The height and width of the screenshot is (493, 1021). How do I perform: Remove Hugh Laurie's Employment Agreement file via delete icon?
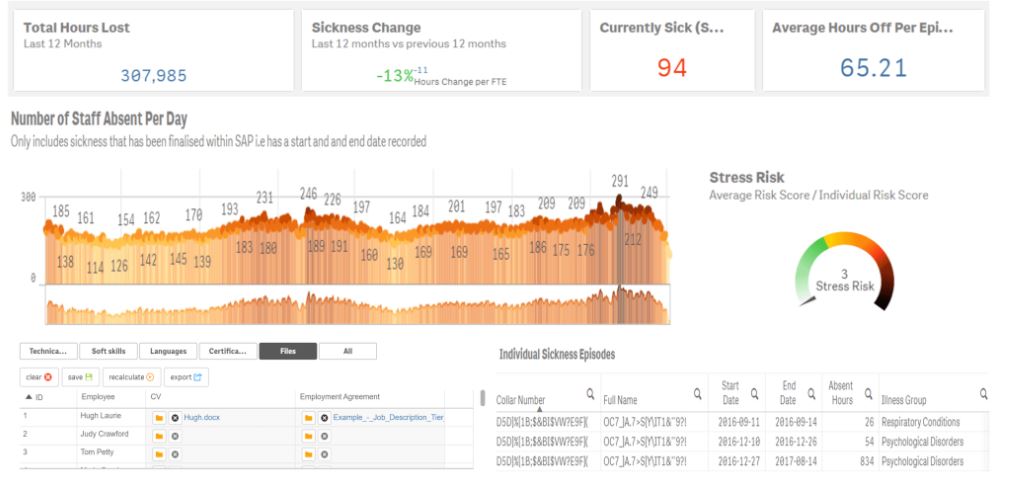pos(324,418)
